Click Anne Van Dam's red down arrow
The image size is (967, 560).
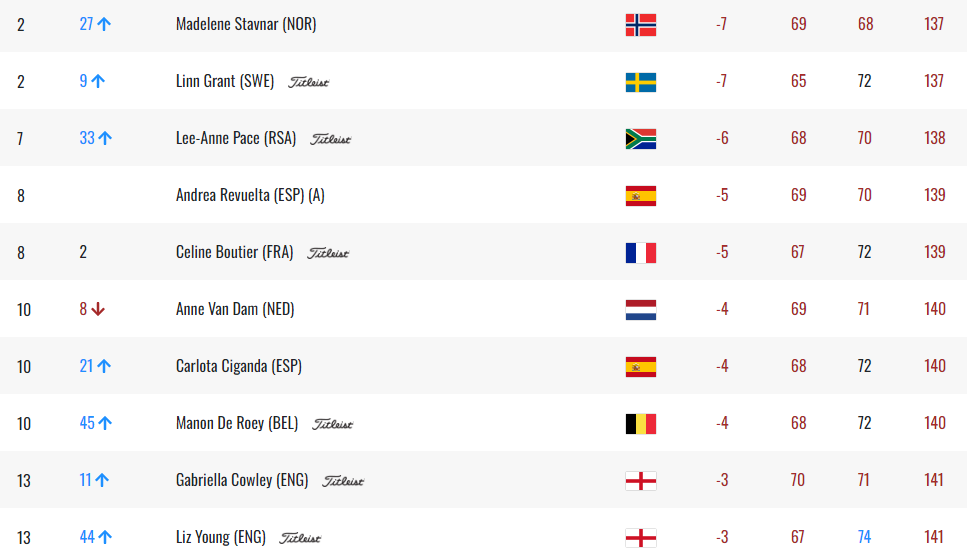point(98,310)
